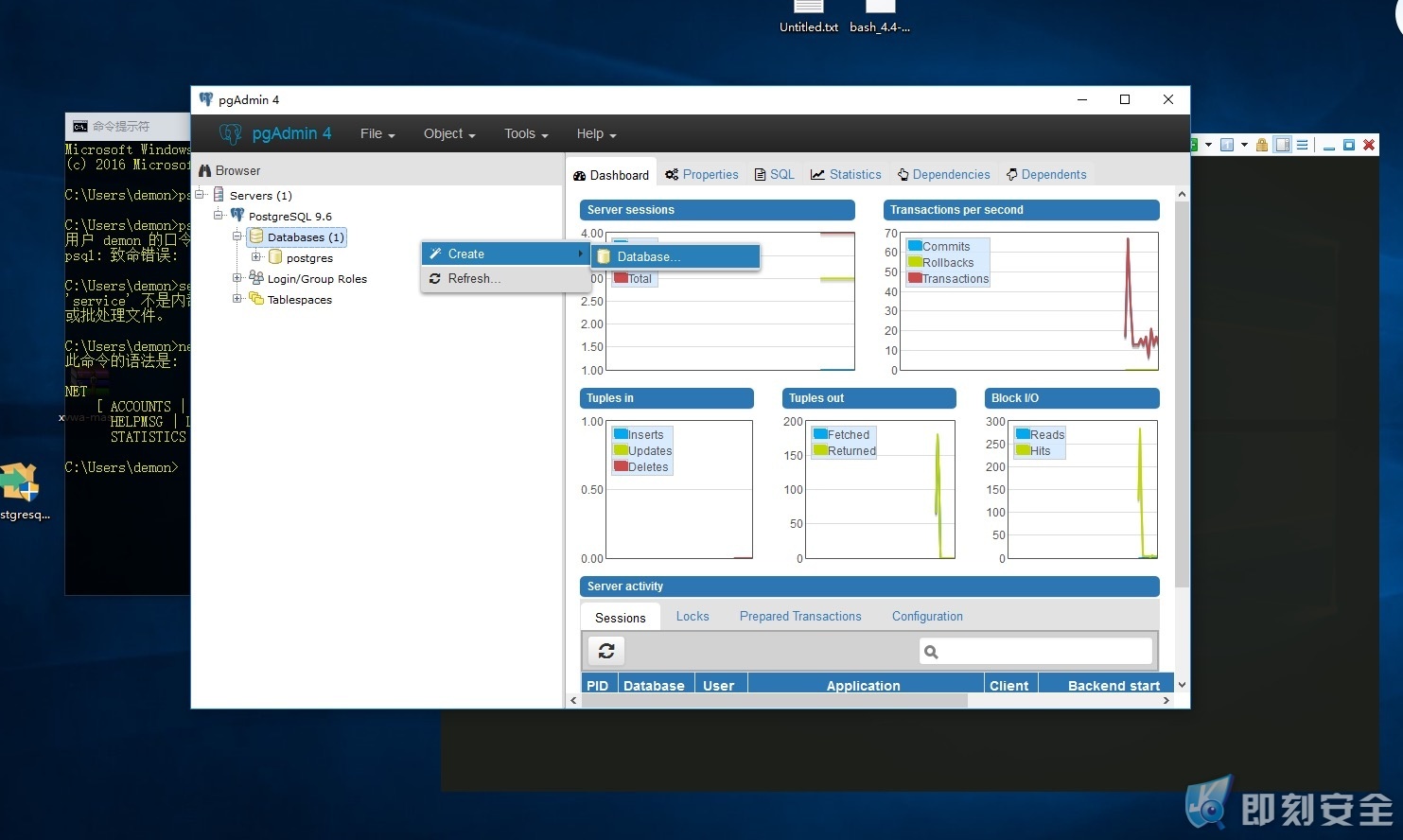Choose Create in the context menu
The height and width of the screenshot is (840, 1403).
point(506,254)
